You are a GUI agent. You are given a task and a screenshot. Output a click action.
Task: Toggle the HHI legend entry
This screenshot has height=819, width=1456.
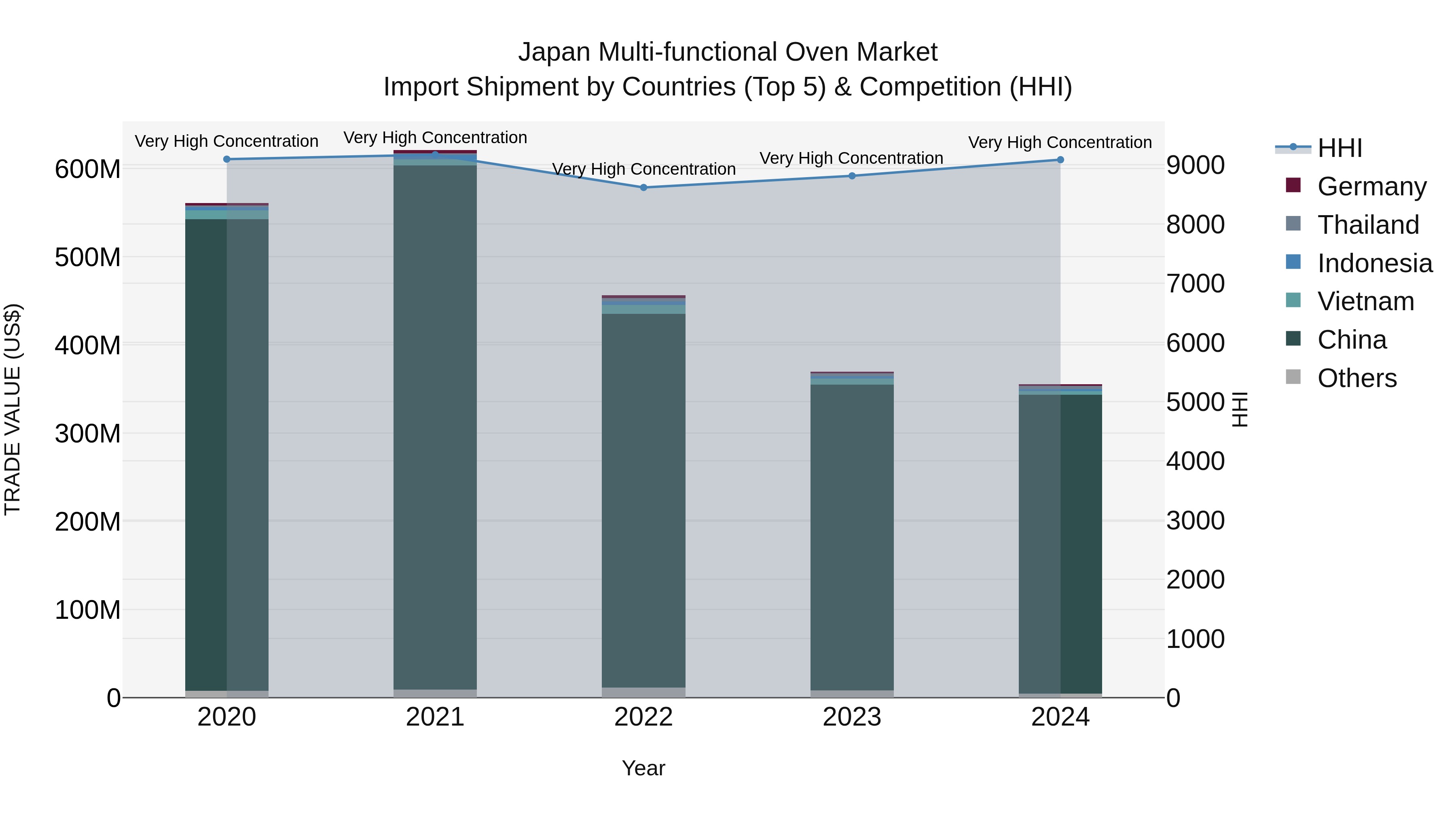(1319, 148)
